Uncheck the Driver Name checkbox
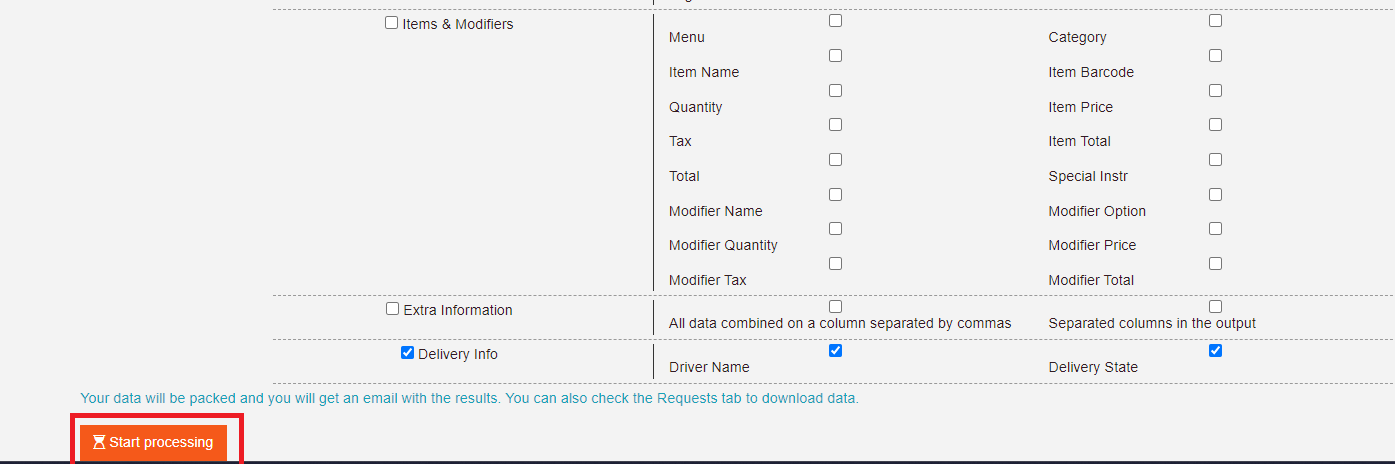This screenshot has height=464, width=1395. (835, 350)
